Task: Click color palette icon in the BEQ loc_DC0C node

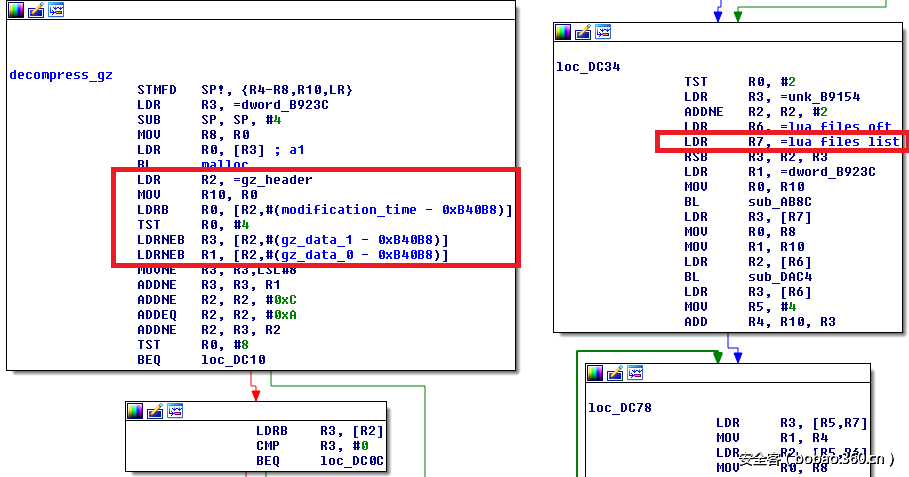Action: (134, 411)
